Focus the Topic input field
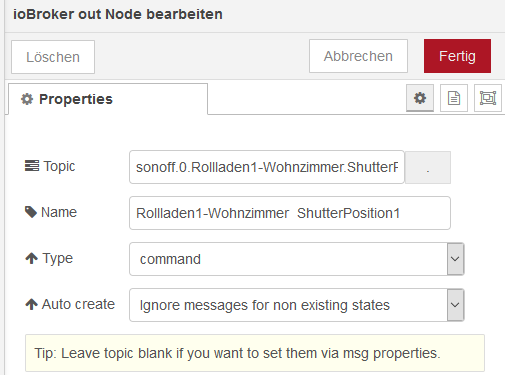Image resolution: width=505 pixels, height=375 pixels. (x=267, y=167)
